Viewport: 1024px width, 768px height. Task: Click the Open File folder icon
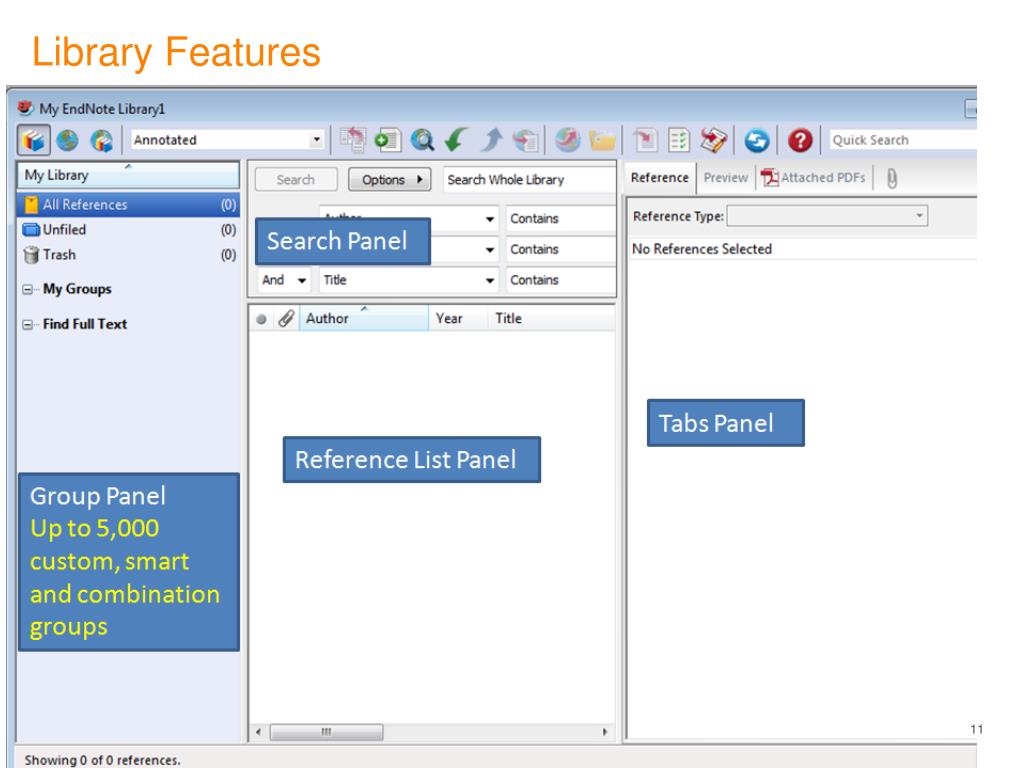602,140
